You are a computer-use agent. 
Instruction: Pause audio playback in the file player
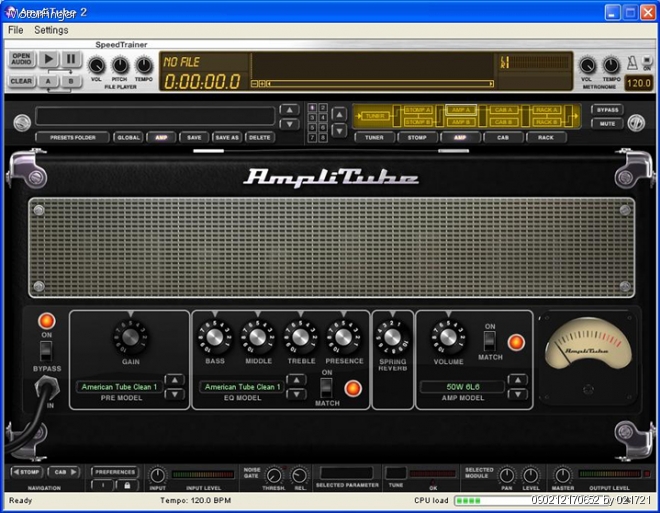[71, 60]
